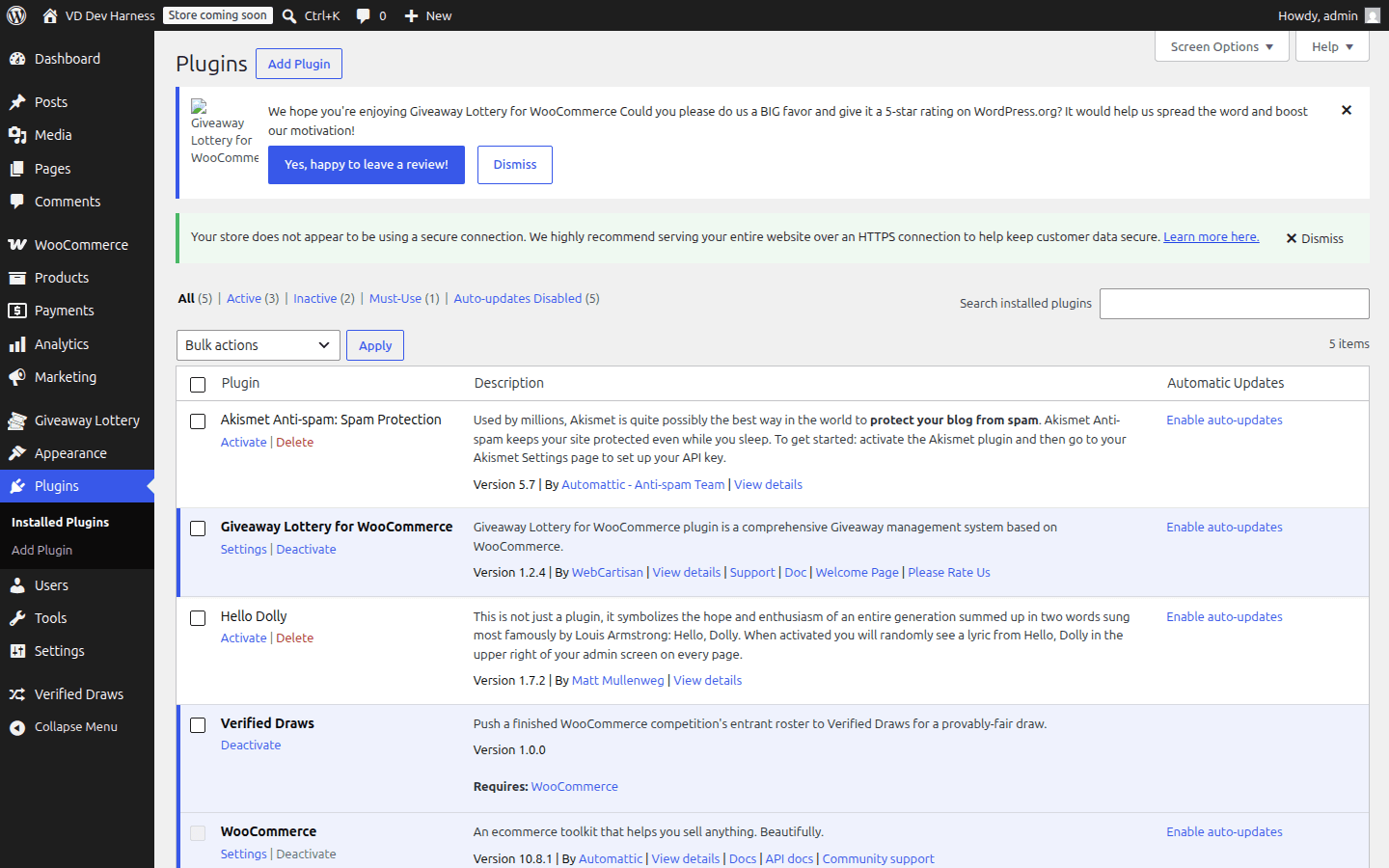Viewport: 1389px width, 868px height.
Task: Click the Add Plugin button next to the page title
Action: click(x=299, y=64)
